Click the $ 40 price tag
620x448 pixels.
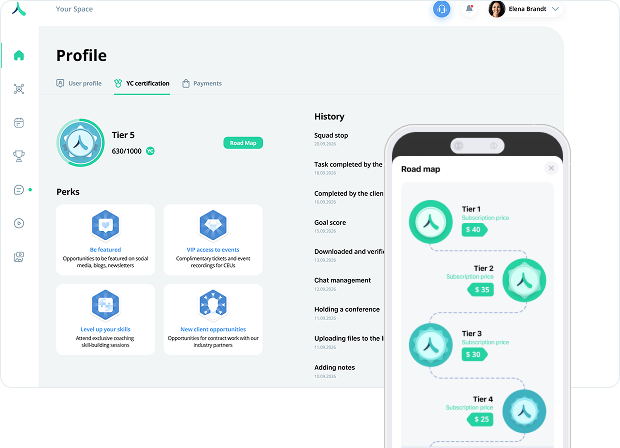click(x=474, y=230)
